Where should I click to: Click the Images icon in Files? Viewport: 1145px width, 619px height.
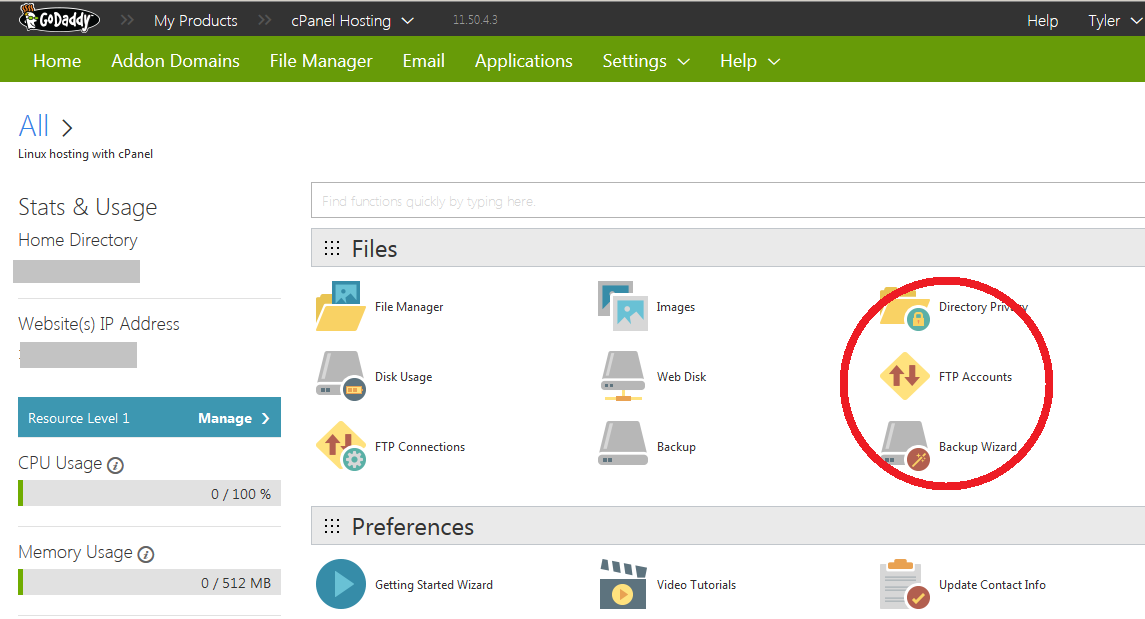pyautogui.click(x=623, y=307)
